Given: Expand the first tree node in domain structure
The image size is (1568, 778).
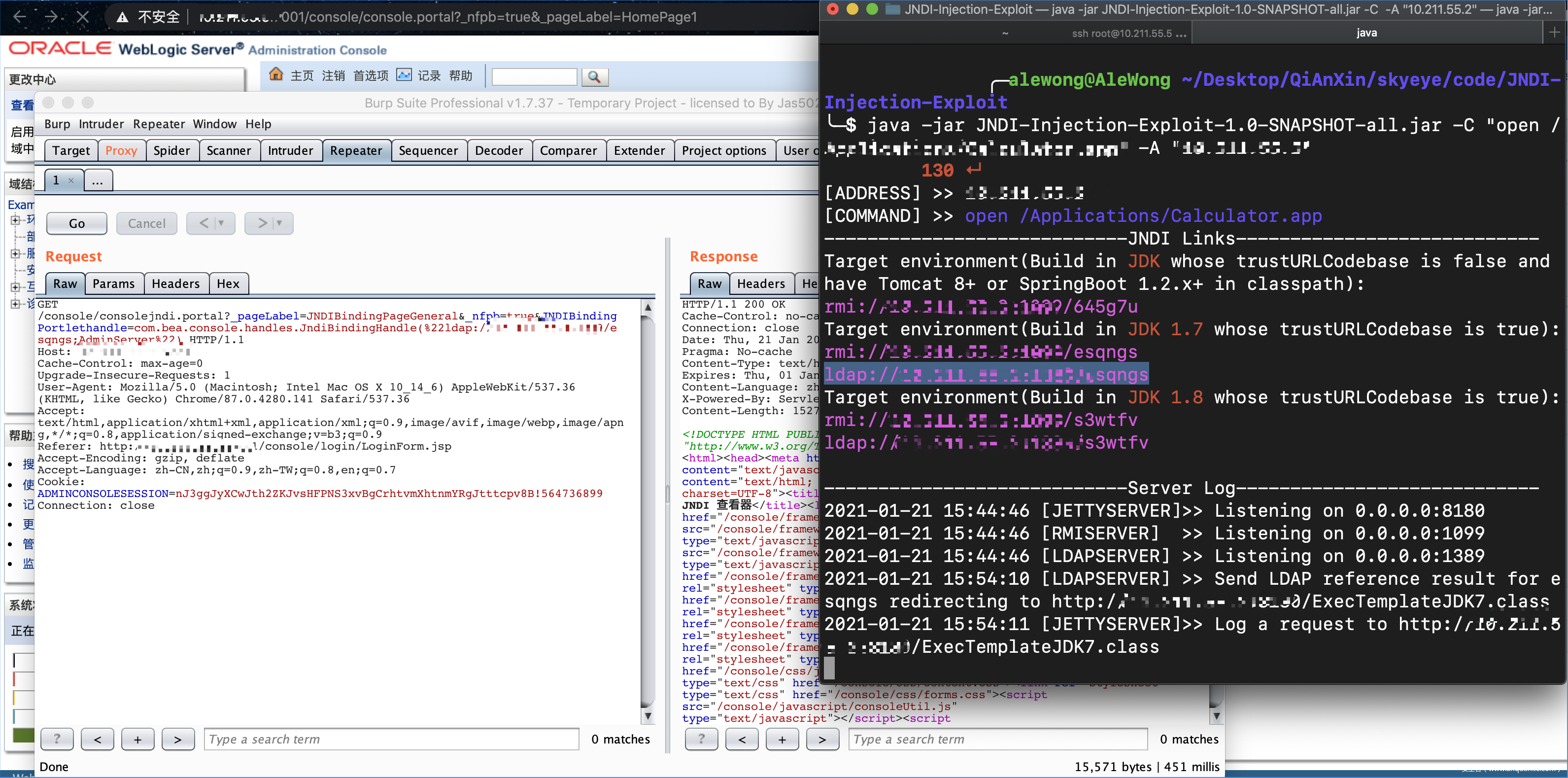Looking at the screenshot, I should (x=15, y=220).
